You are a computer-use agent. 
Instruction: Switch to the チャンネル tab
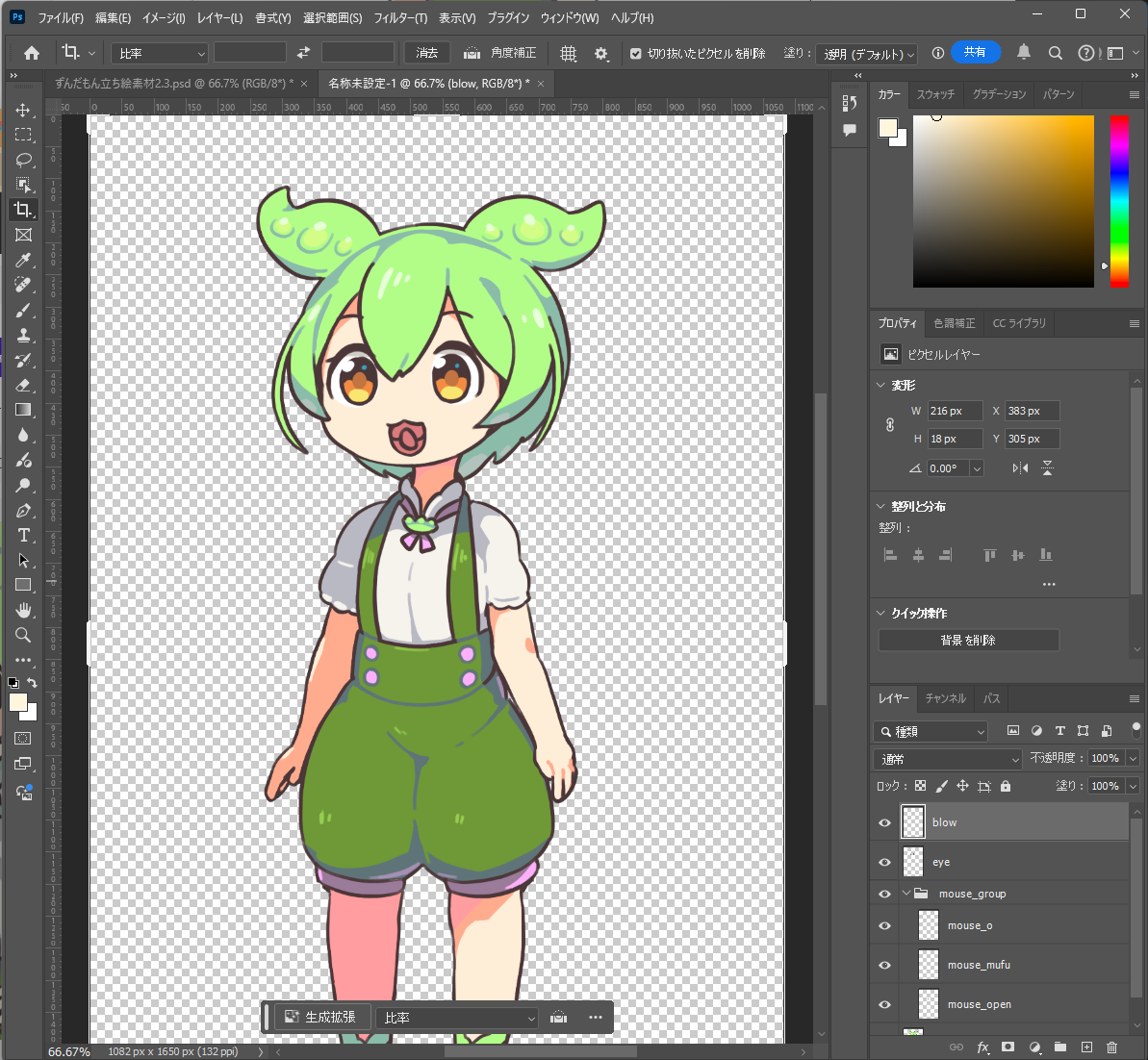pos(946,698)
